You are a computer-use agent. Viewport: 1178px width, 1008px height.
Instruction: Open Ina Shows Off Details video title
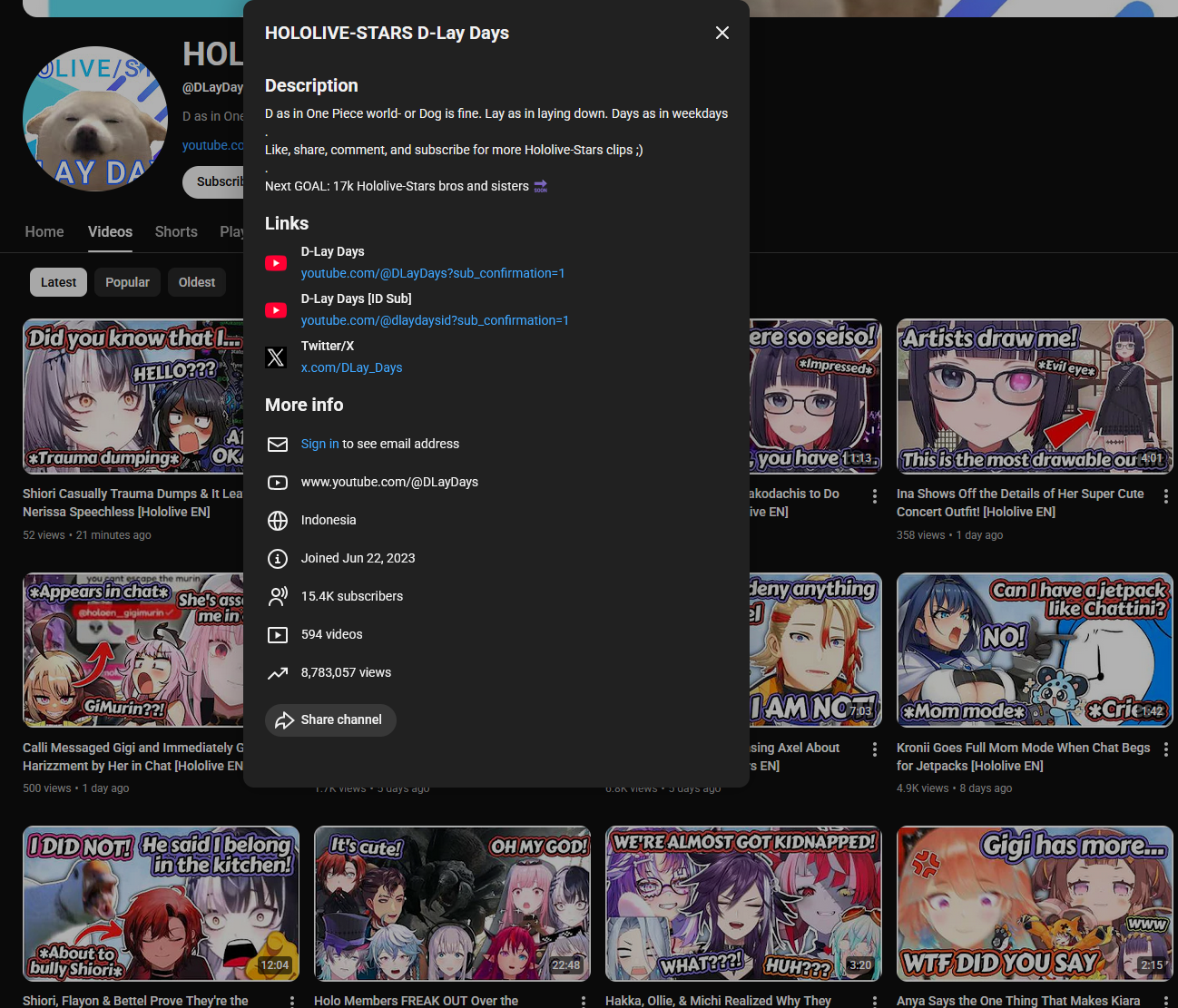[x=1020, y=503]
